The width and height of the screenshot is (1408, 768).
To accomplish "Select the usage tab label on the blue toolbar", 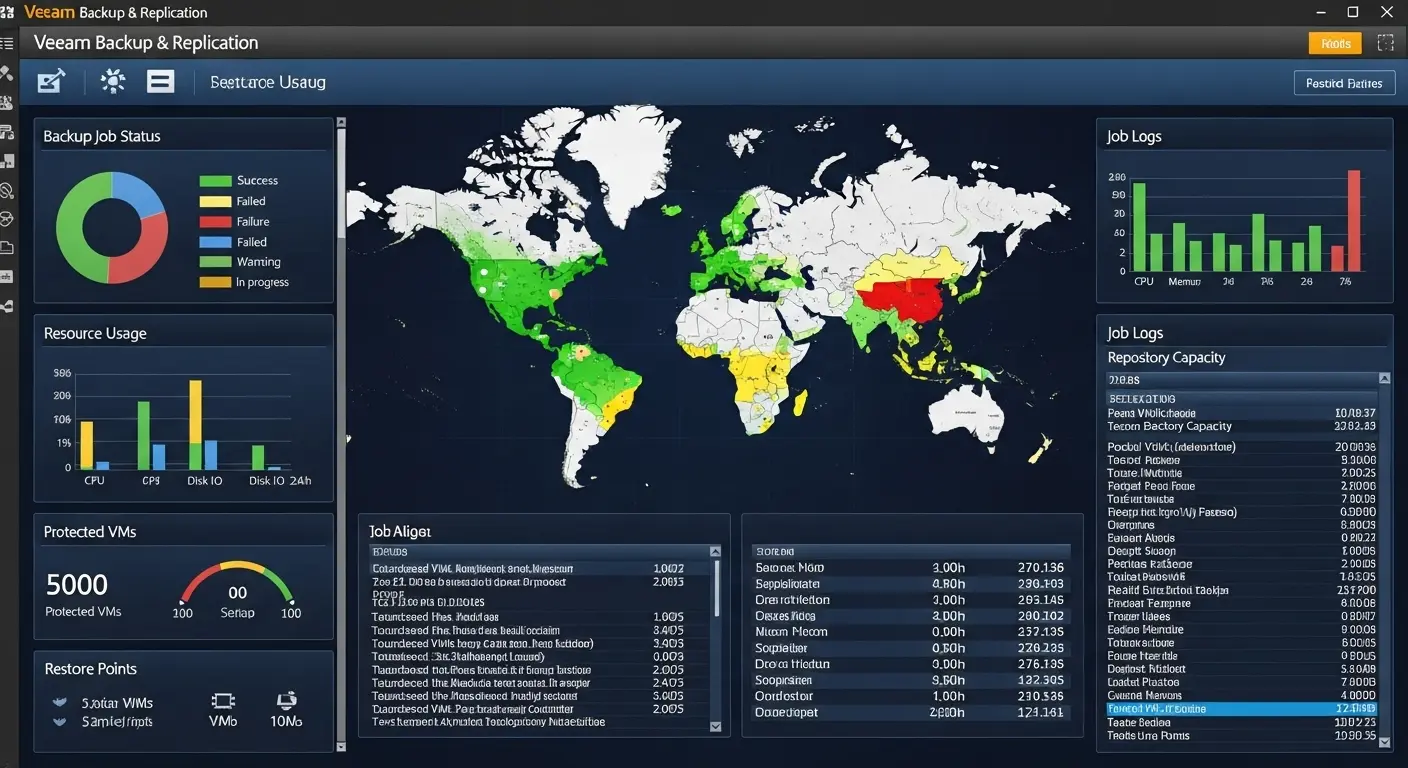I will tap(268, 82).
